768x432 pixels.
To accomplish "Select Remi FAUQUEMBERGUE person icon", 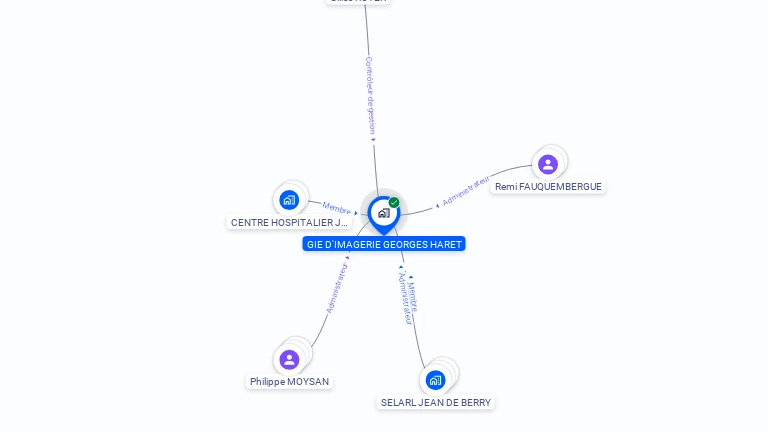I will [548, 164].
